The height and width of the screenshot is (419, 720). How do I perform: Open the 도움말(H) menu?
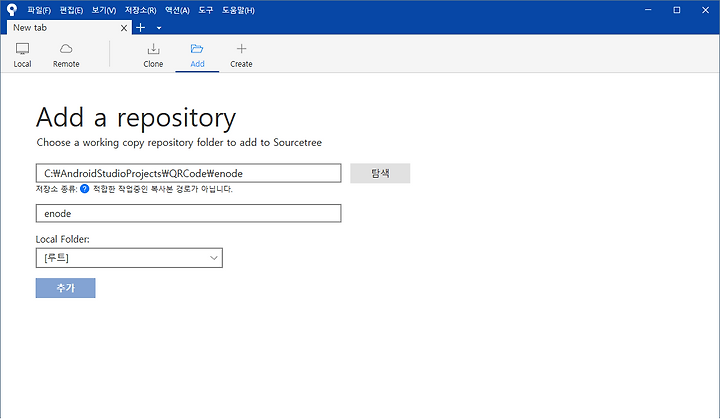[x=238, y=10]
